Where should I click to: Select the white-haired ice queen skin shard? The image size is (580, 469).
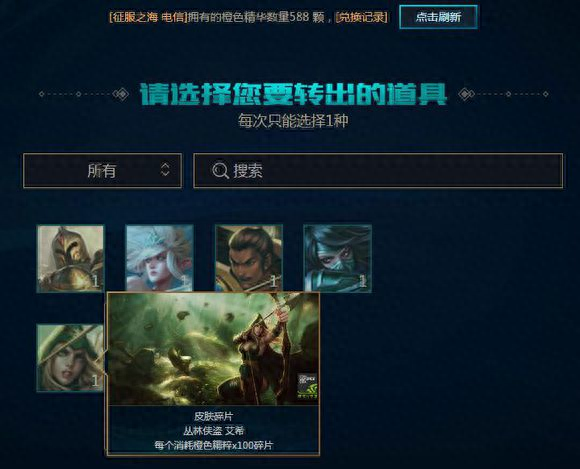tap(159, 258)
